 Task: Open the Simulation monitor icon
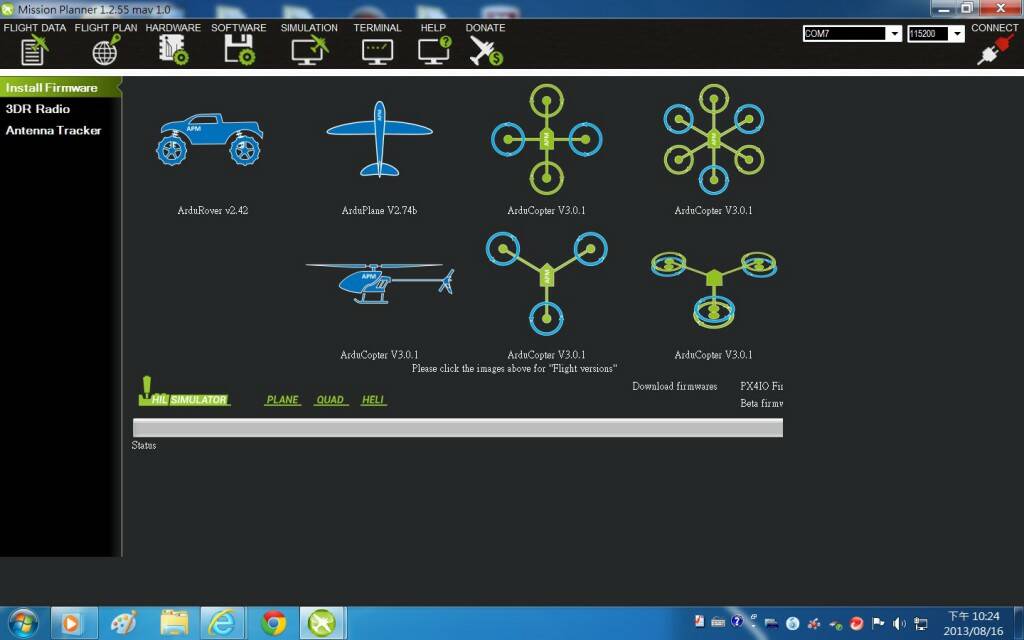click(310, 50)
